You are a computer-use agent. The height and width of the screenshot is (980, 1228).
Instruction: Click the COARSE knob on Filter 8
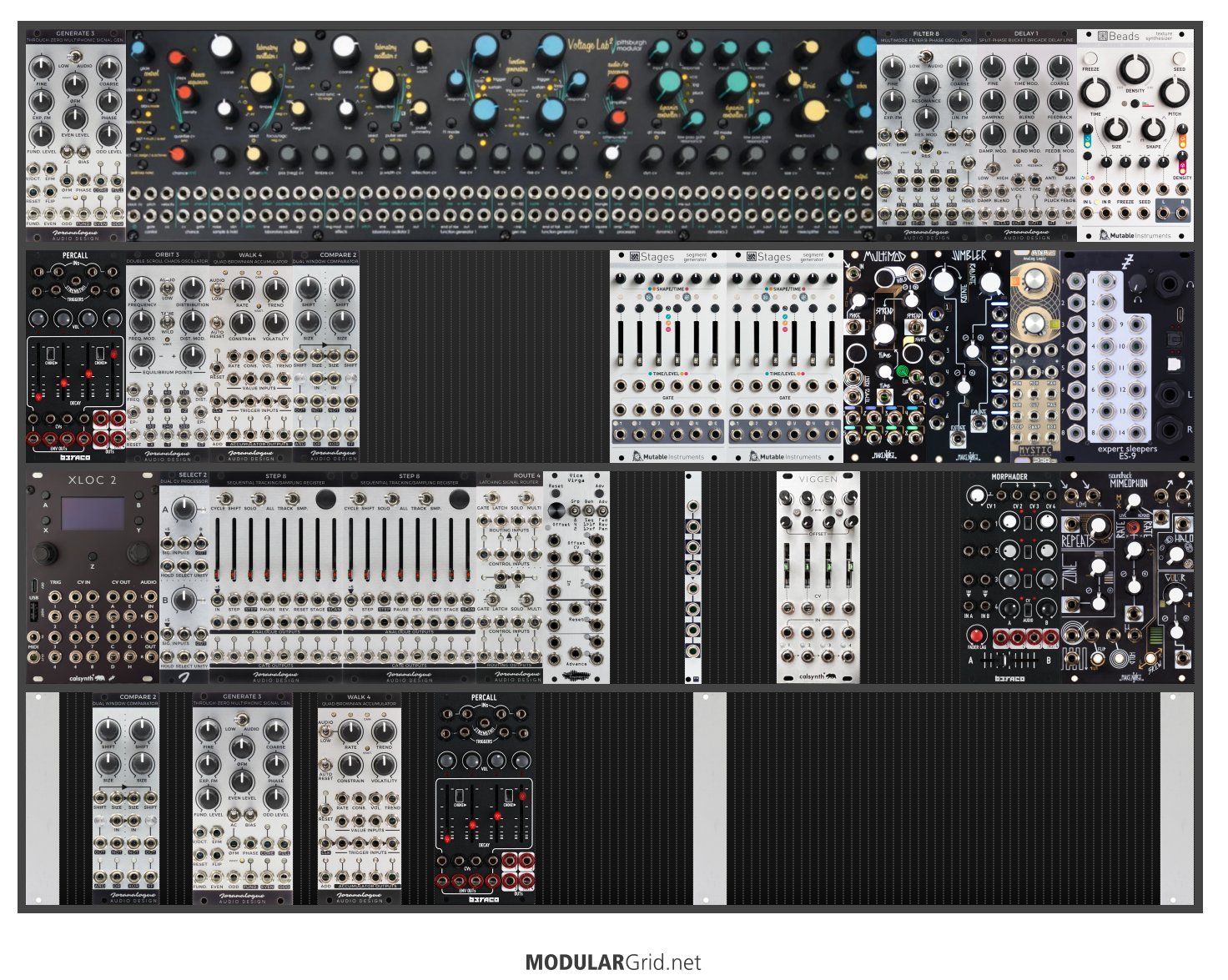click(960, 67)
